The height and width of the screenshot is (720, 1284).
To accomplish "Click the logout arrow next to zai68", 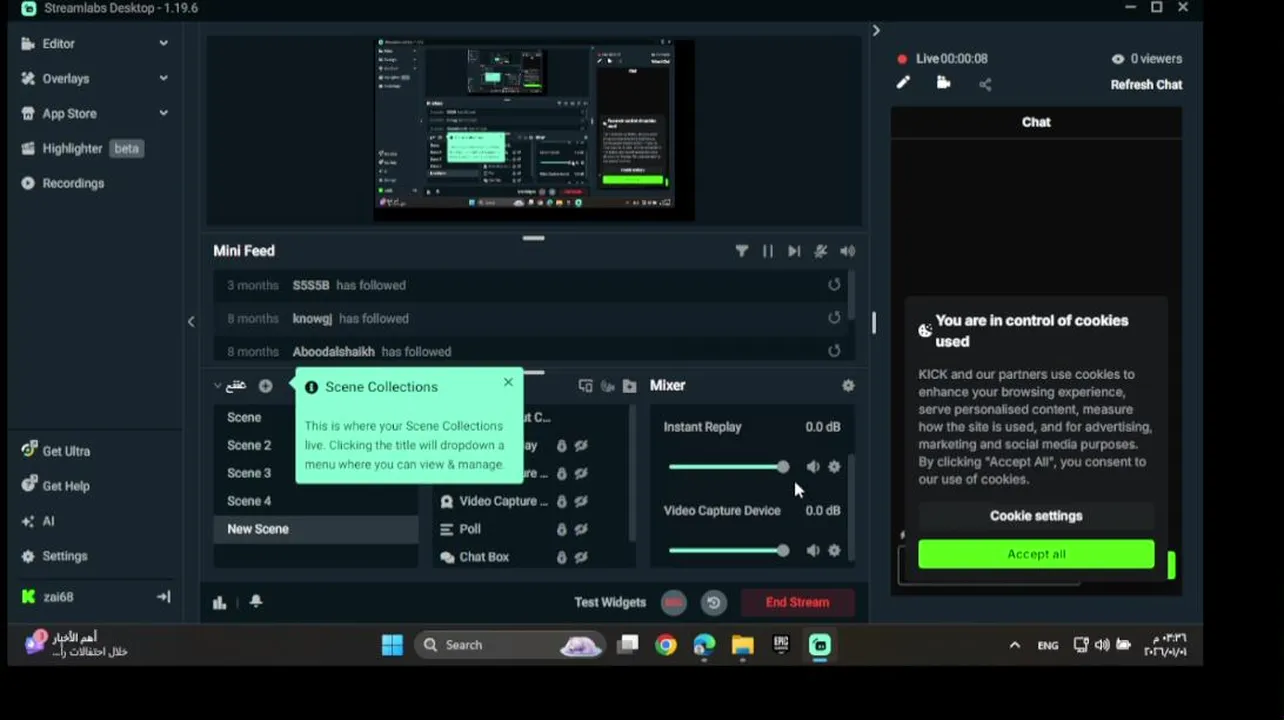I will (163, 597).
